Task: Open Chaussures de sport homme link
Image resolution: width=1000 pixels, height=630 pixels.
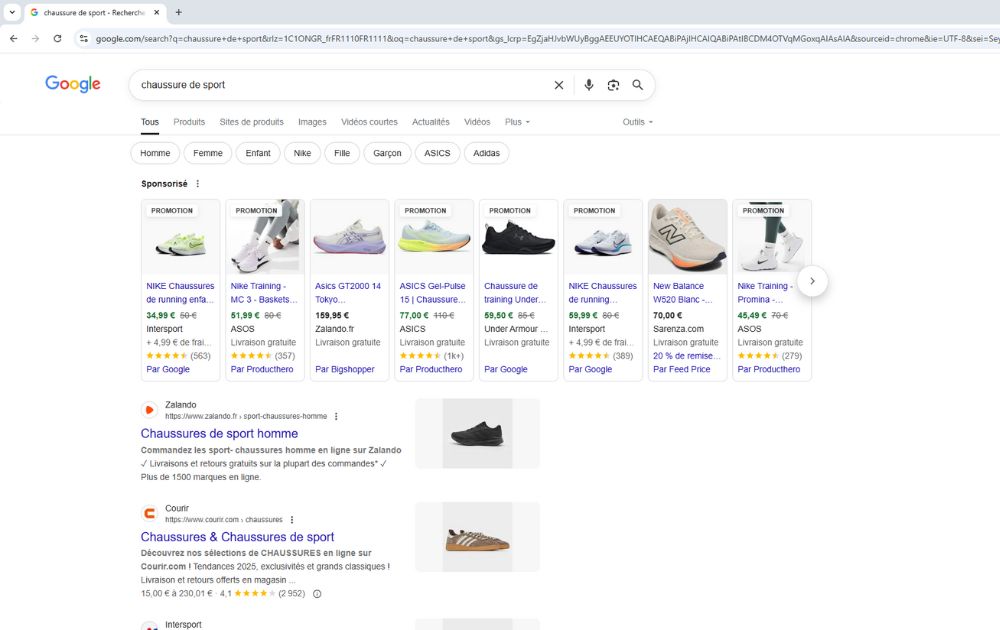Action: coord(219,434)
